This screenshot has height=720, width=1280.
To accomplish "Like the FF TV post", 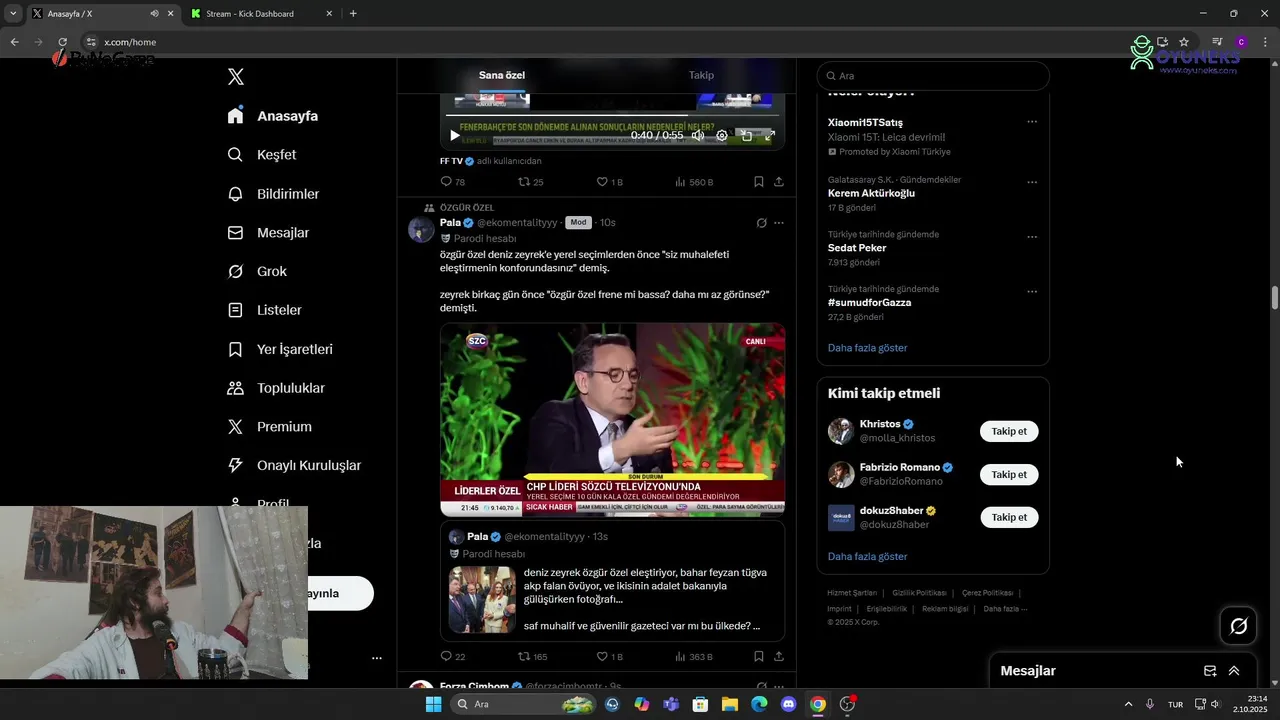I will tap(609, 182).
